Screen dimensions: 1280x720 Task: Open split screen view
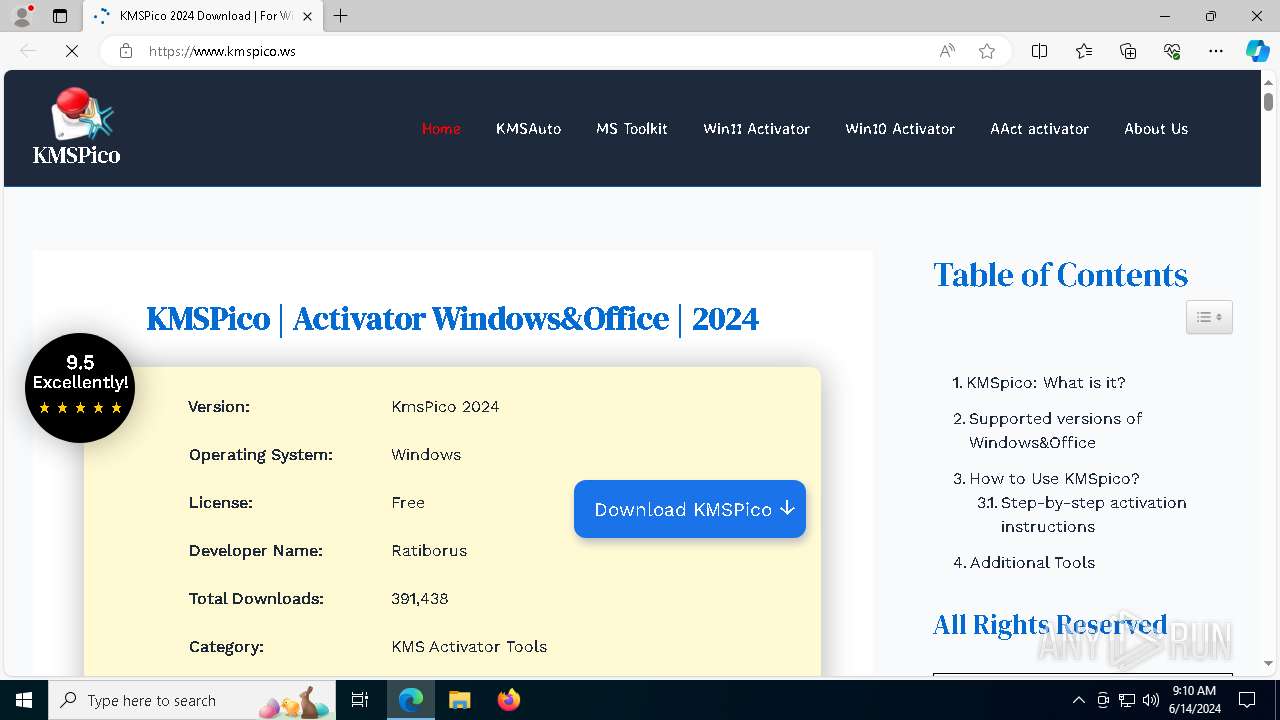pos(1040,51)
